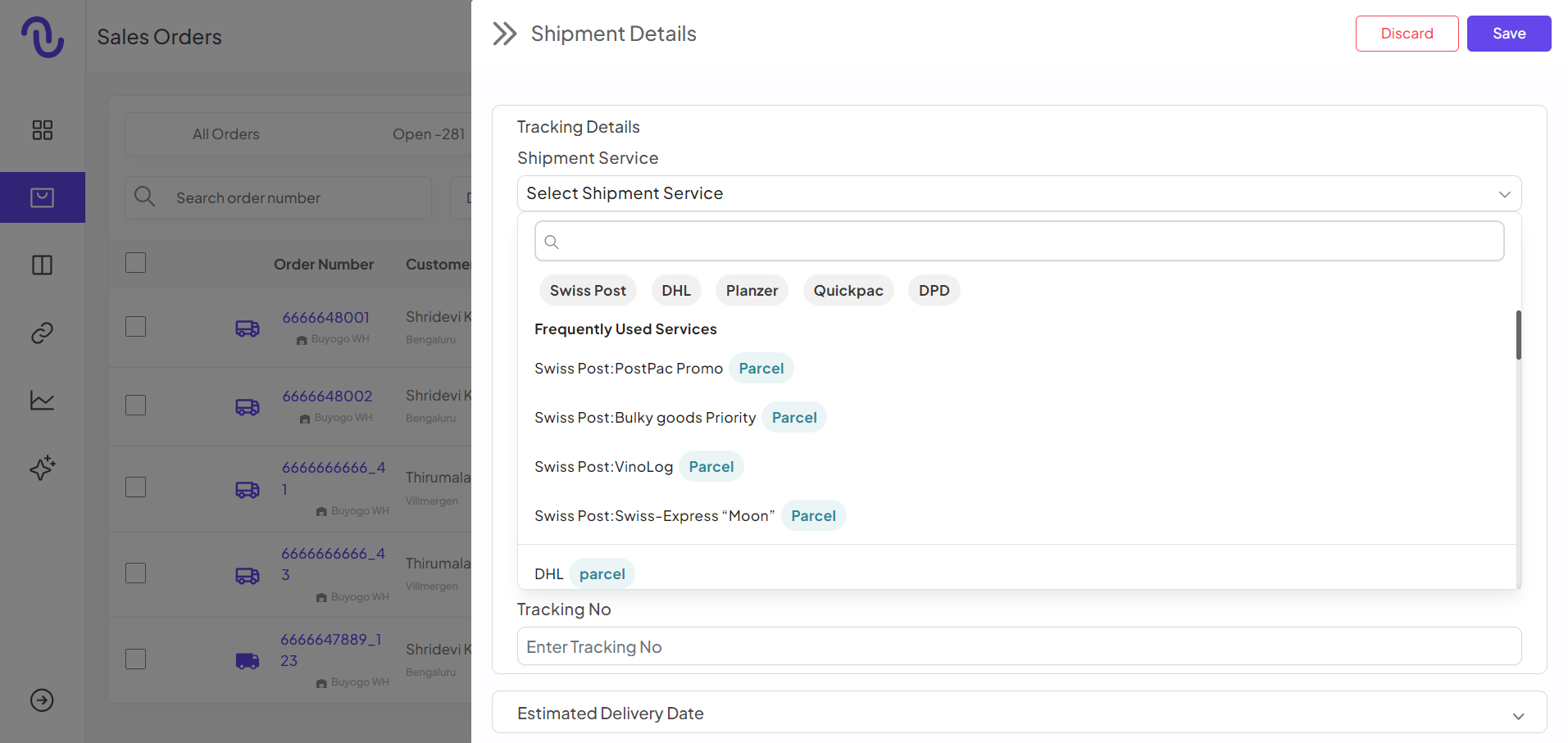Screen dimensions: 1568x743
Task: Open order link 6666666666_43
Action: click(333, 564)
